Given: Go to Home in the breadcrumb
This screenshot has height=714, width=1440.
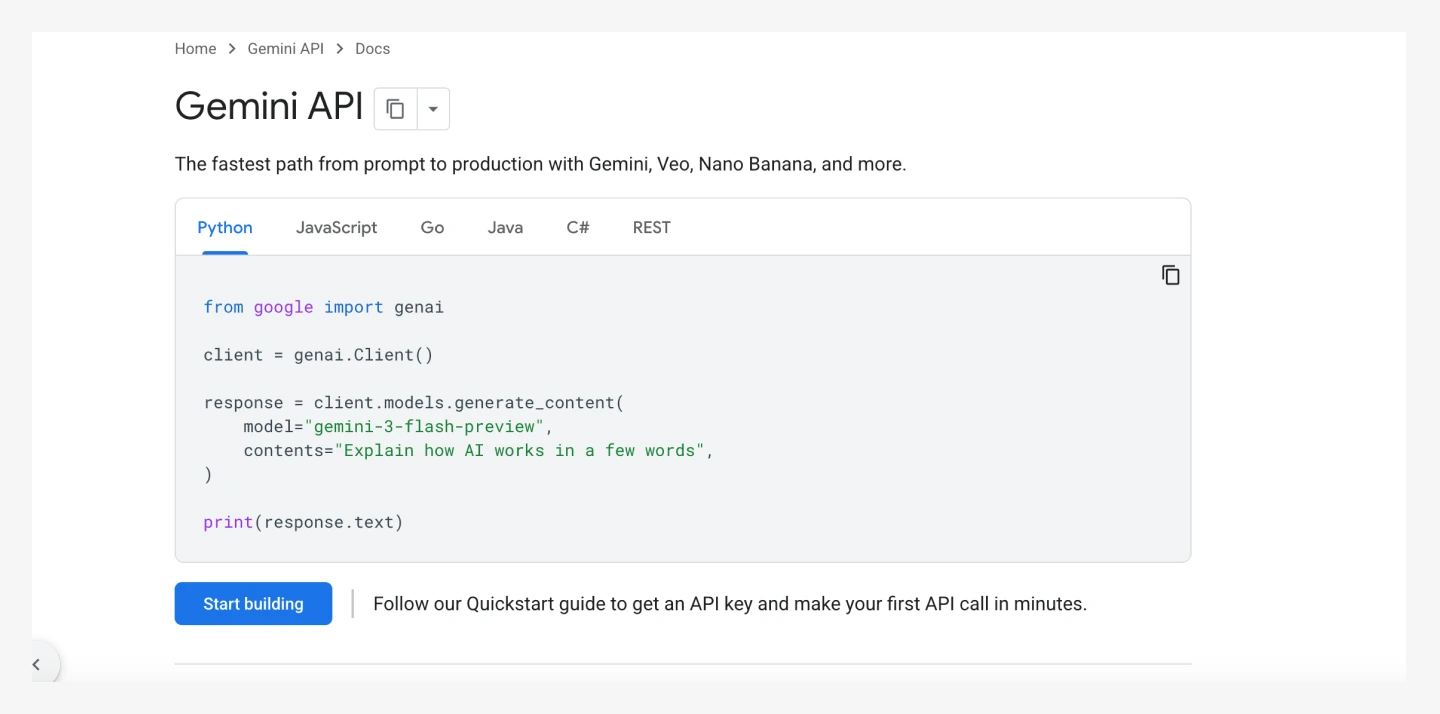Looking at the screenshot, I should click(x=195, y=49).
